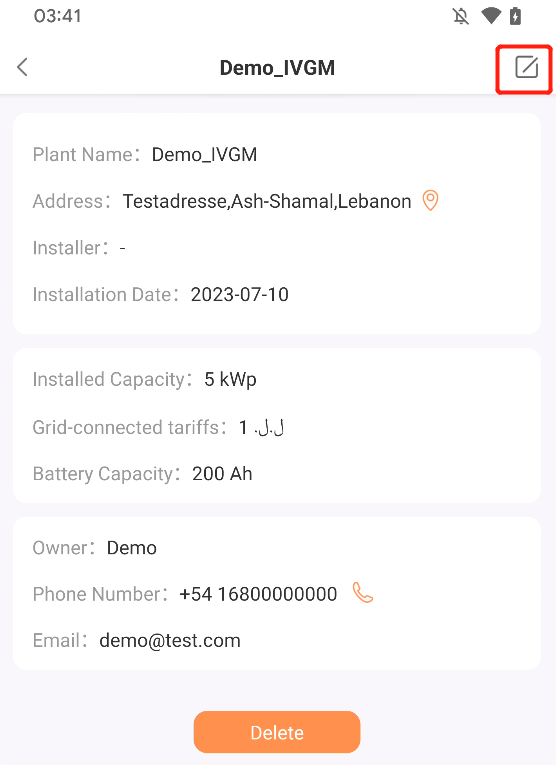Tap the Installer field dash value

(x=122, y=248)
